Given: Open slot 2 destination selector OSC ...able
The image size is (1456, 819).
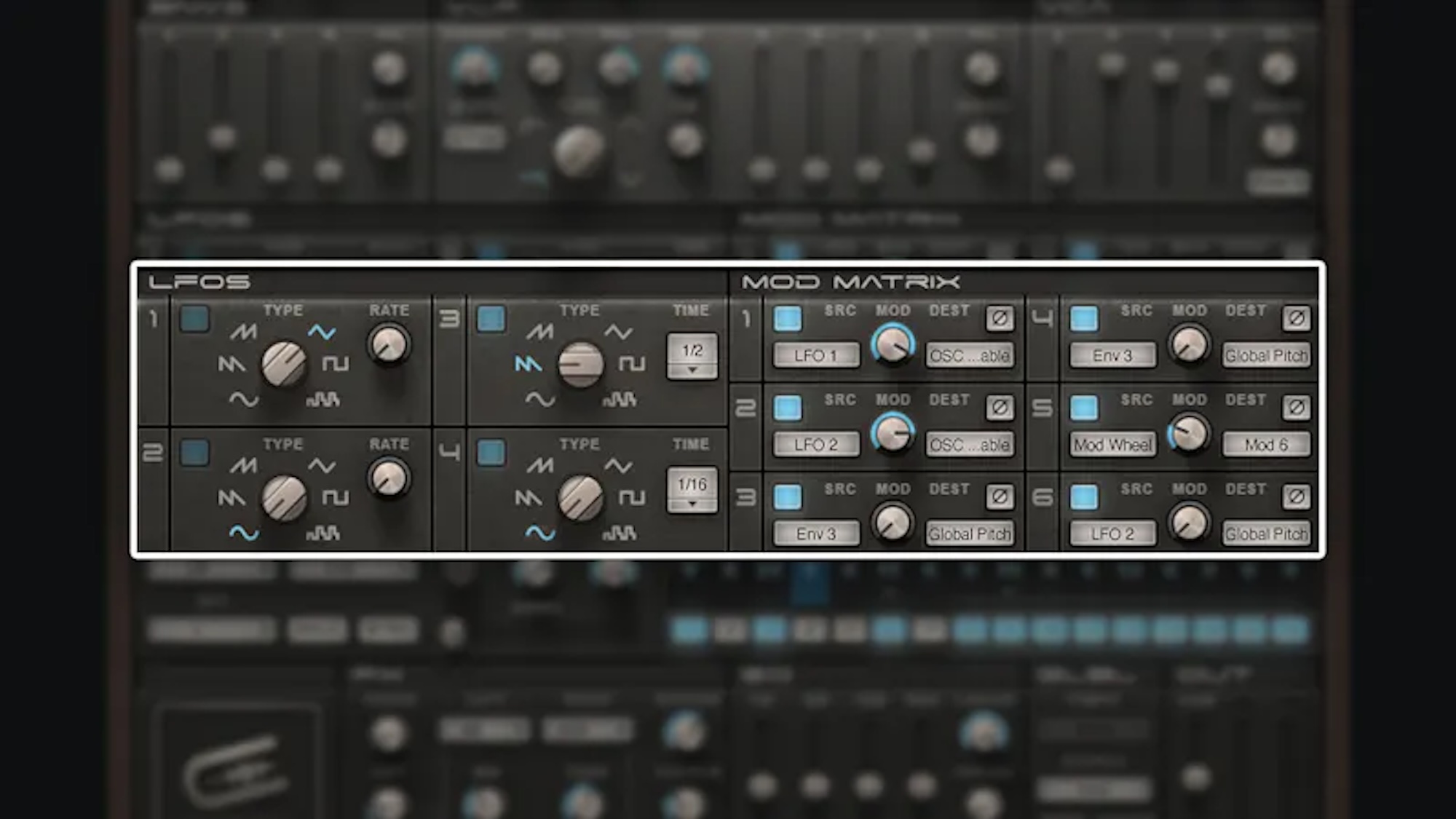Looking at the screenshot, I should tap(970, 445).
